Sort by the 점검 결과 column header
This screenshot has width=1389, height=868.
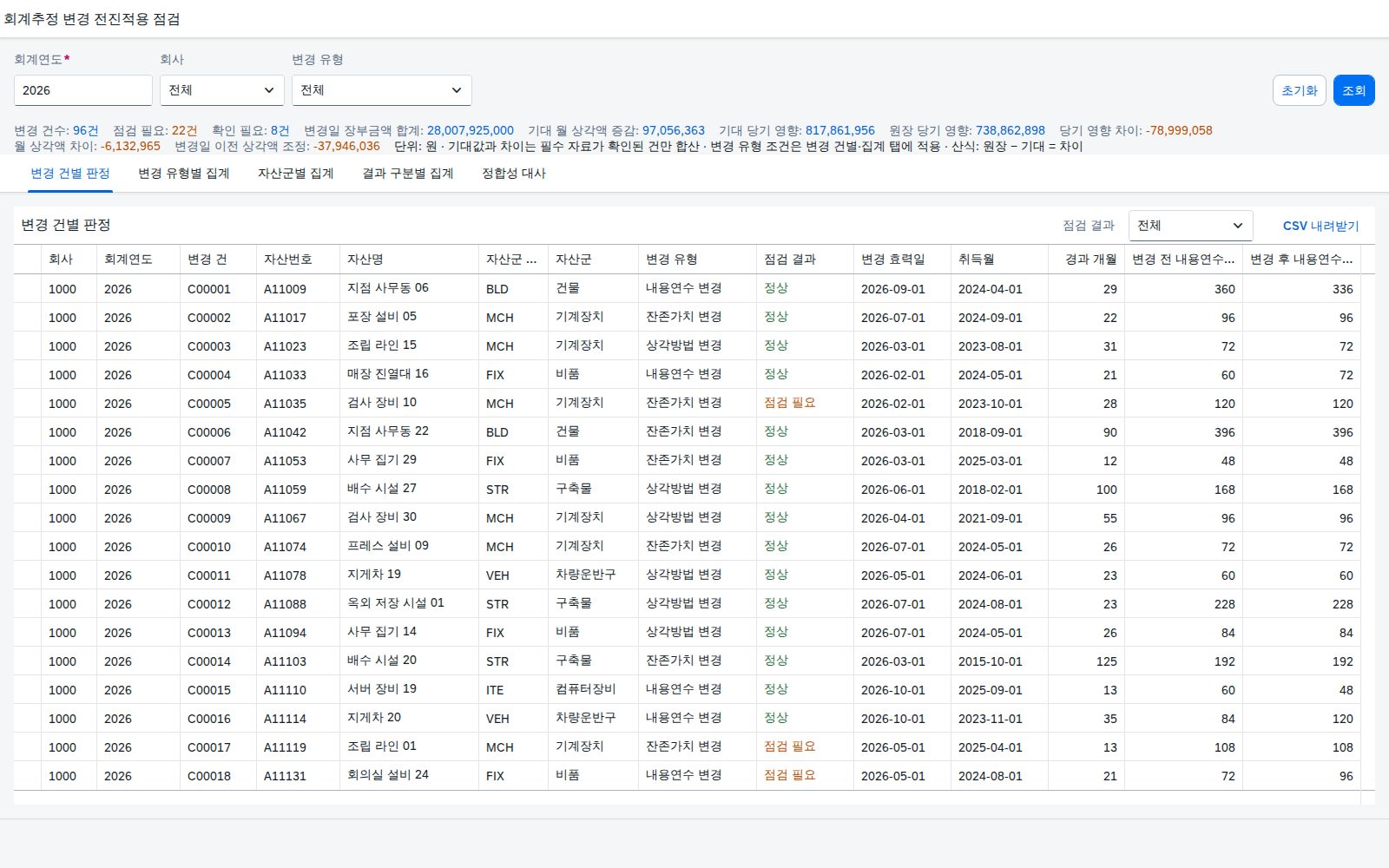click(806, 260)
